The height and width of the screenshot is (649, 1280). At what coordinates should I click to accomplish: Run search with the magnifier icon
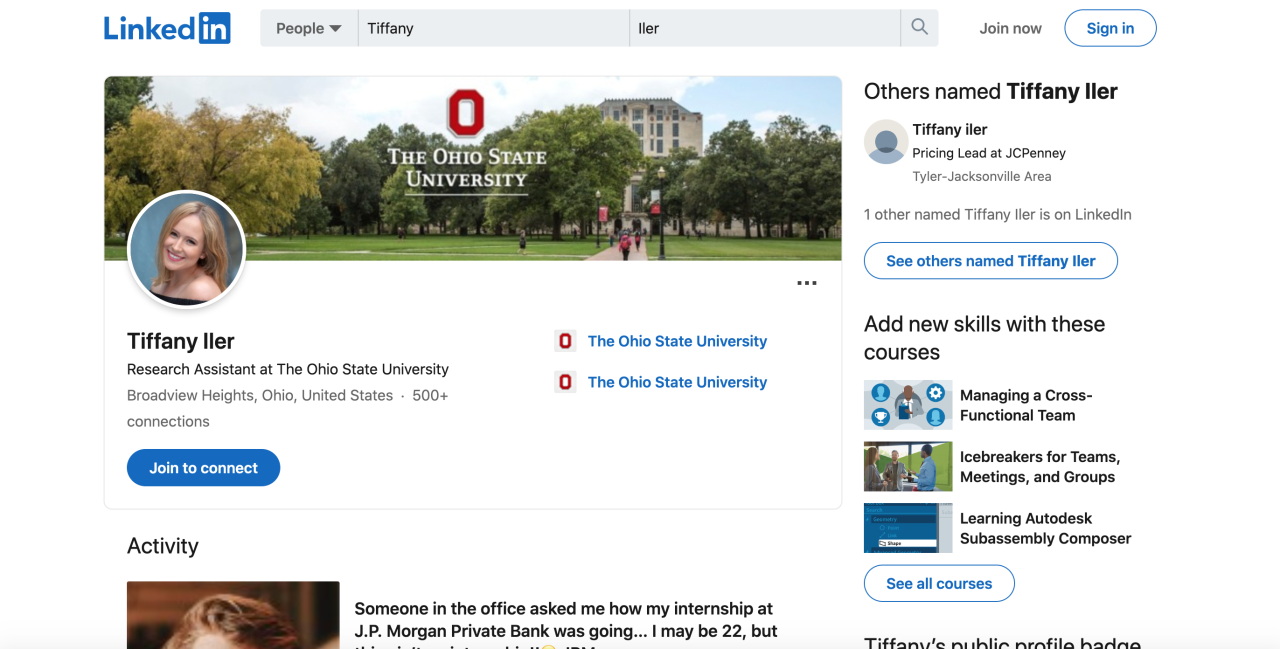pyautogui.click(x=919, y=28)
